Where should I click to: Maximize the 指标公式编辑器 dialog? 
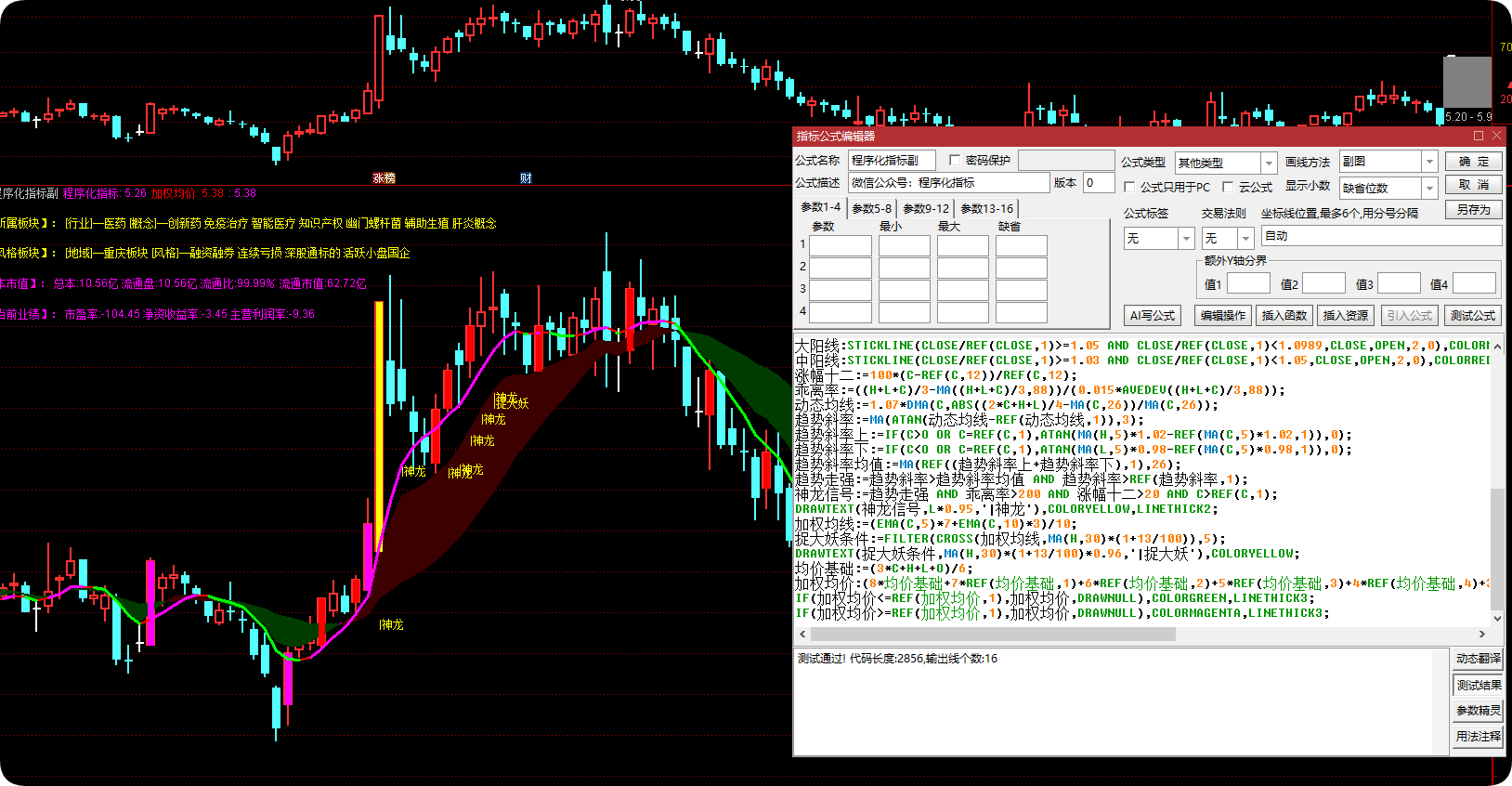pos(1479,136)
